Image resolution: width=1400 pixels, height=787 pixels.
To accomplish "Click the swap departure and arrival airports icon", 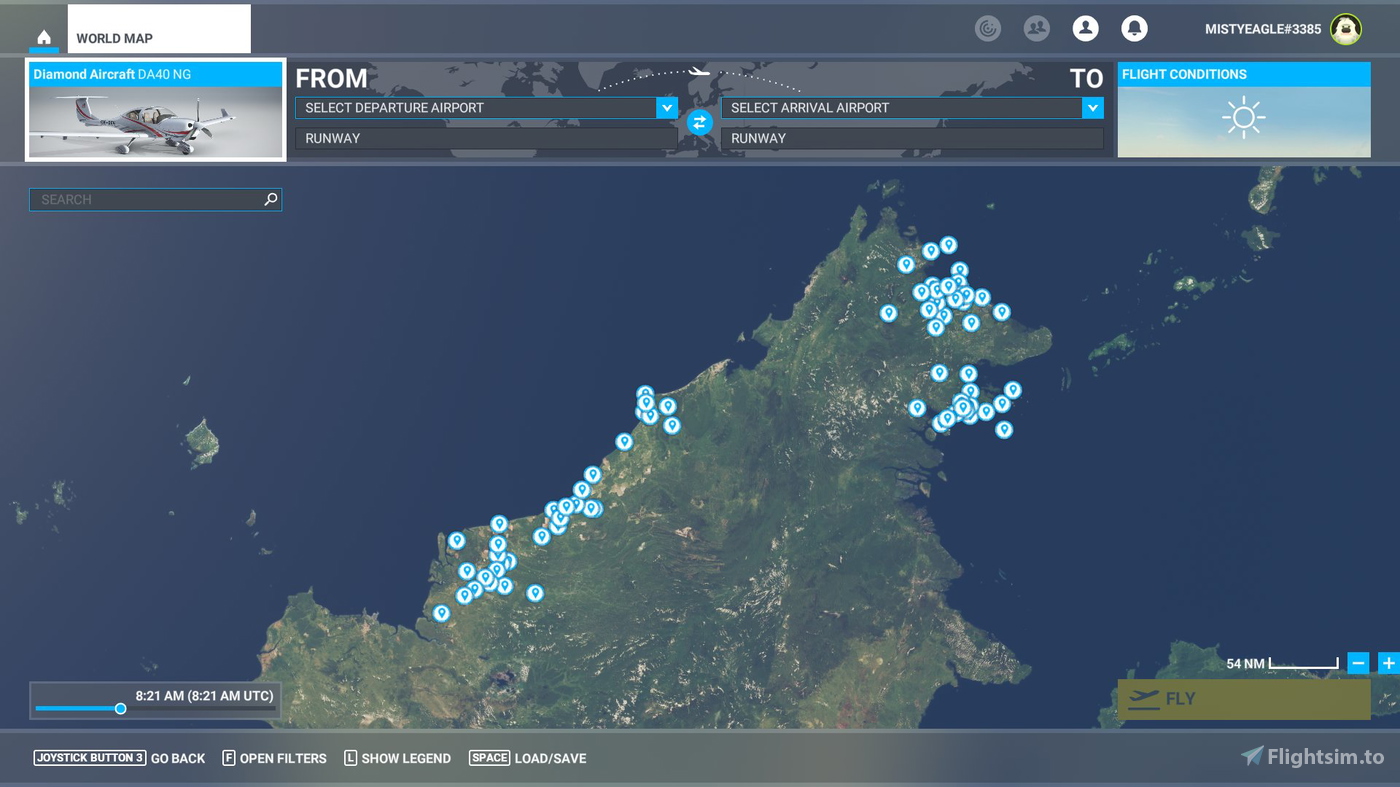I will click(x=699, y=123).
